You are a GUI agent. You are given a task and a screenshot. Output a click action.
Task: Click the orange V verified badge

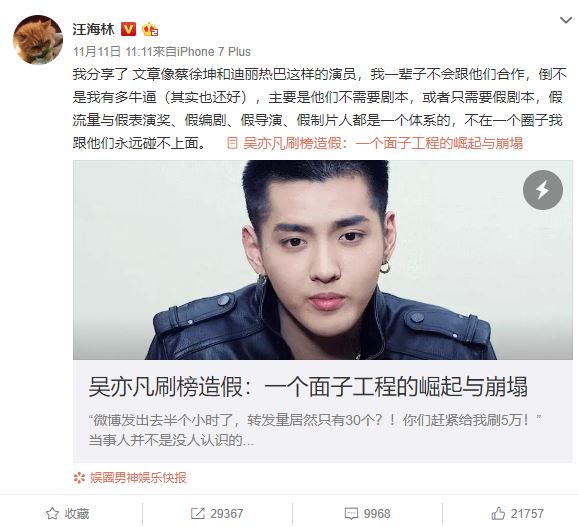tap(129, 29)
